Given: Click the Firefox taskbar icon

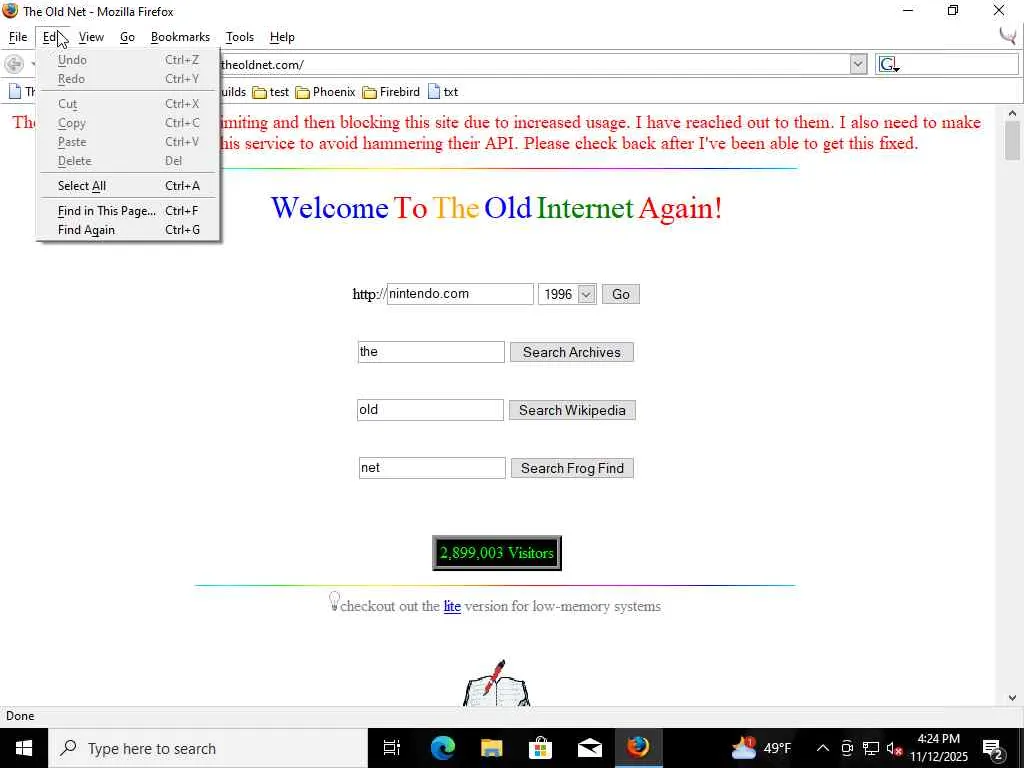Looking at the screenshot, I should (638, 747).
